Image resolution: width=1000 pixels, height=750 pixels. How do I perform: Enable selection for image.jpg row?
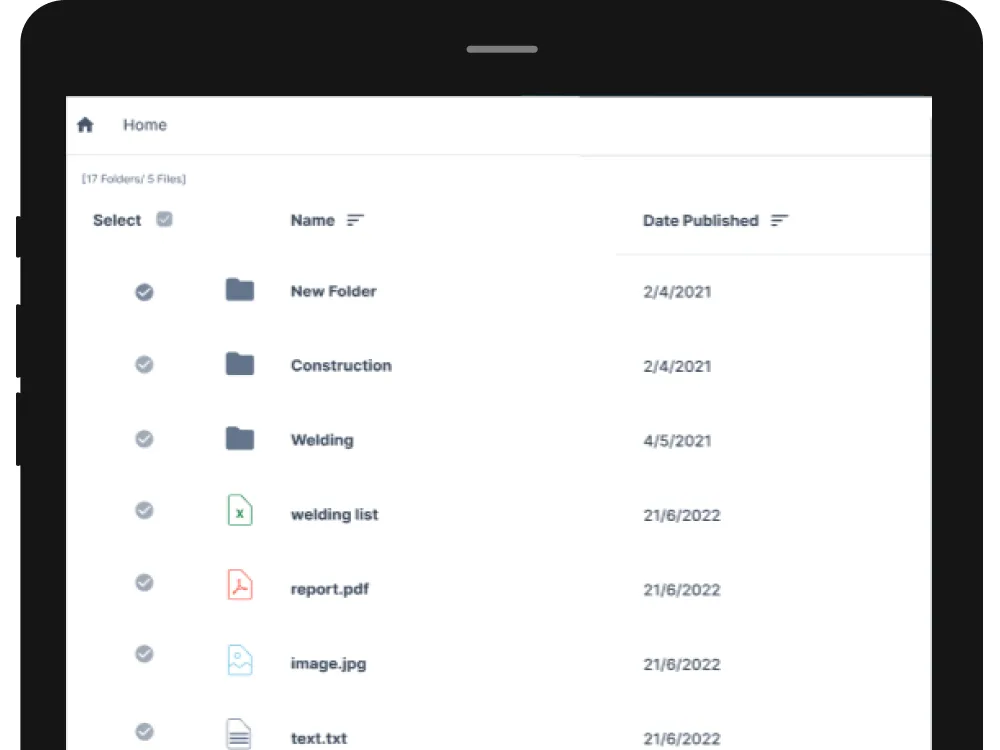(144, 655)
